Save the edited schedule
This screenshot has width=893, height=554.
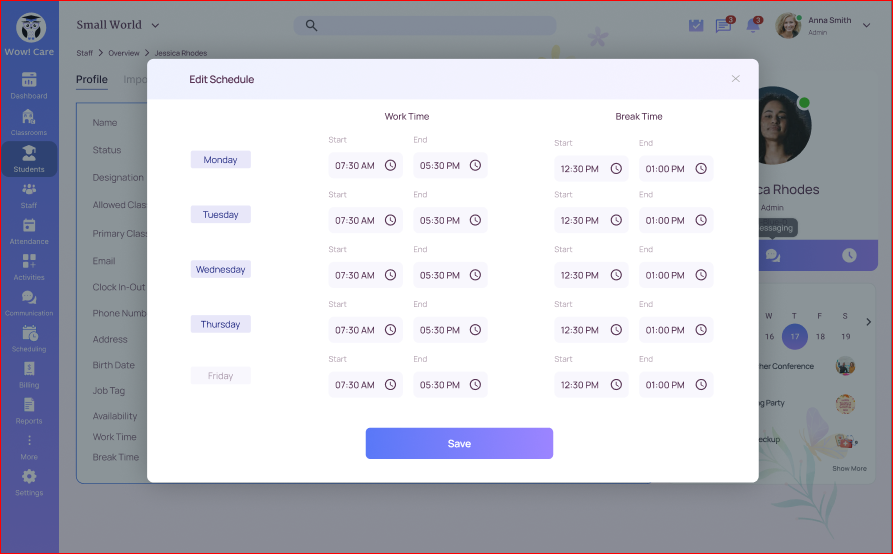pyautogui.click(x=459, y=443)
